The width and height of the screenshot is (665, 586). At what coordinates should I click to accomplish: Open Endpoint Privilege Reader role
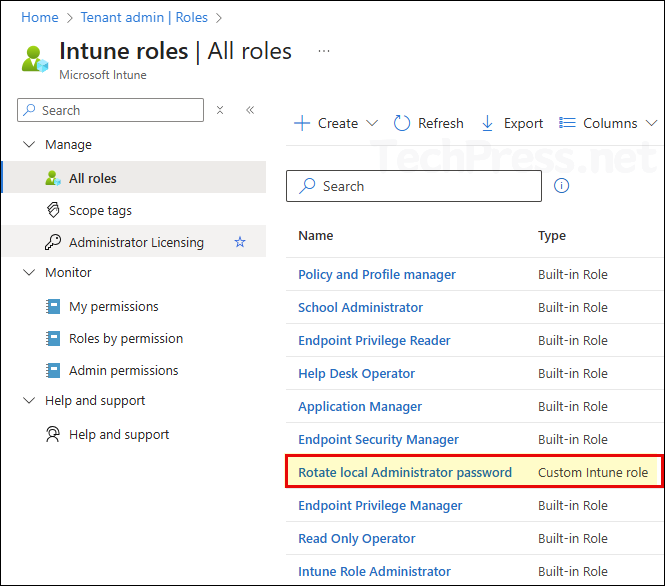coord(374,340)
